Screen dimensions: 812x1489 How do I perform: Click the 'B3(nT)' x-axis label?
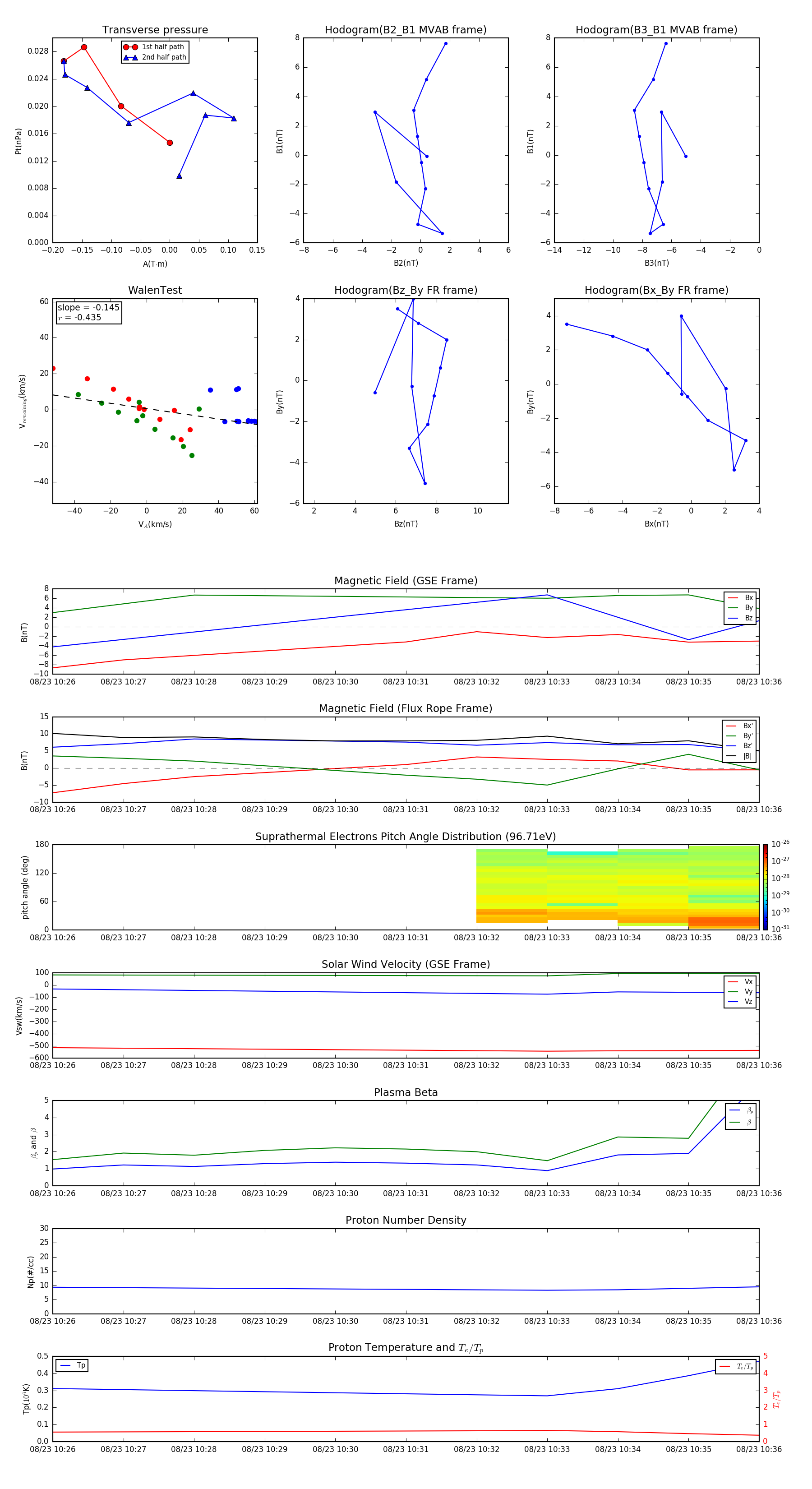click(x=656, y=263)
